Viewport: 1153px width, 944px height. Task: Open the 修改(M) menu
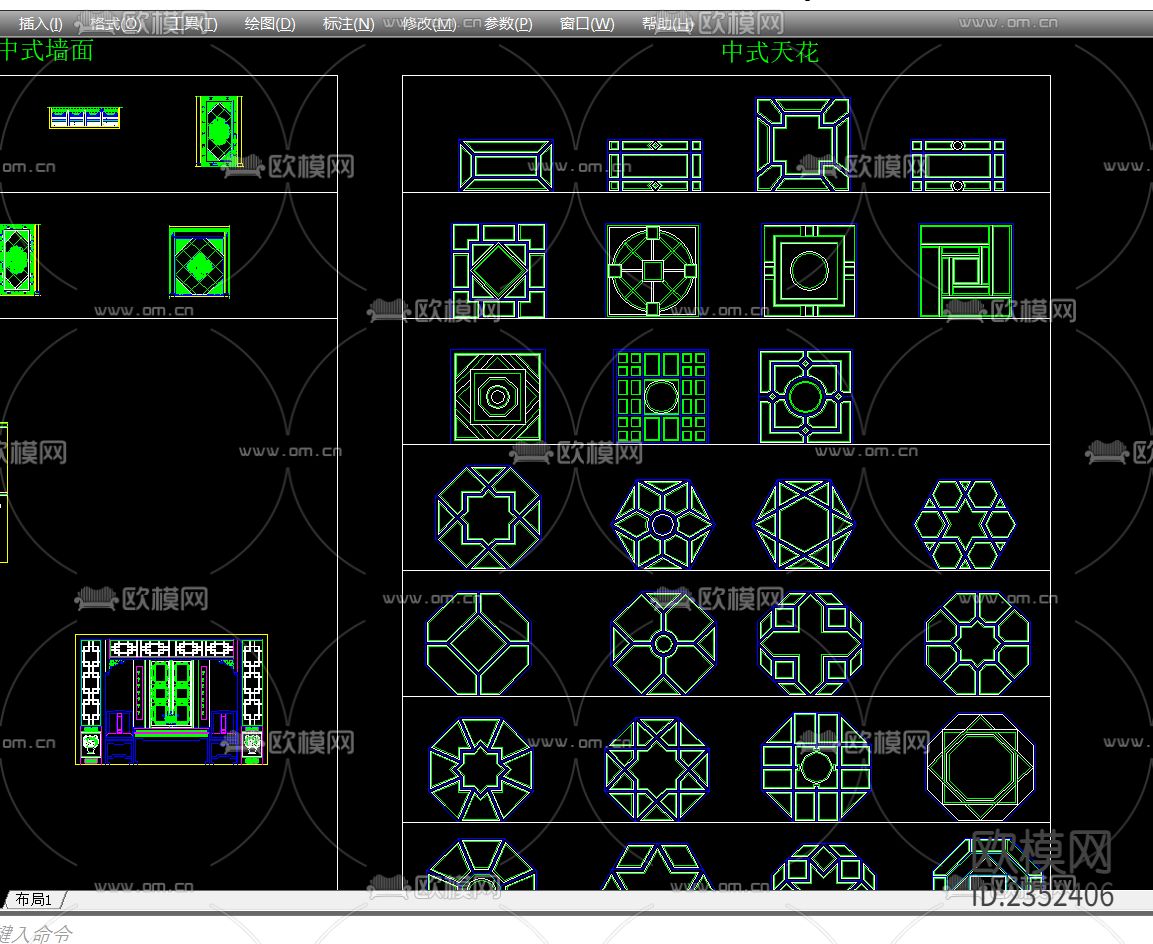click(429, 24)
